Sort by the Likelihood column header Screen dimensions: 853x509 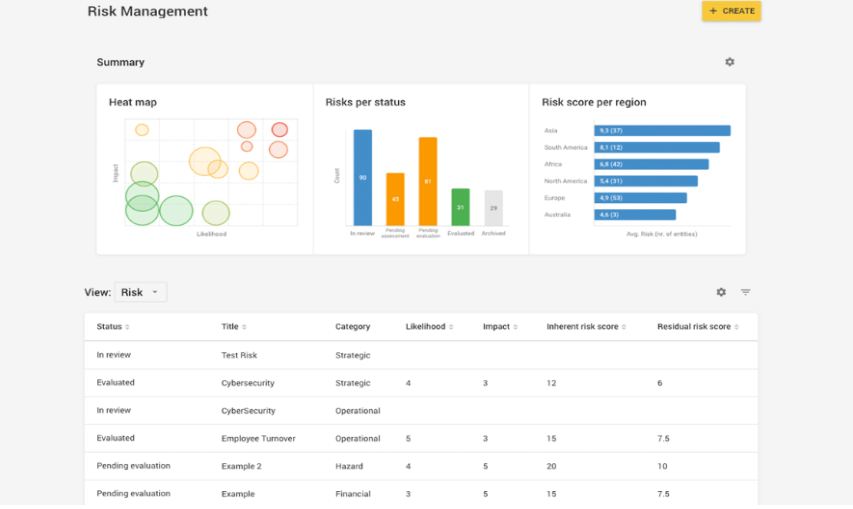click(x=429, y=327)
